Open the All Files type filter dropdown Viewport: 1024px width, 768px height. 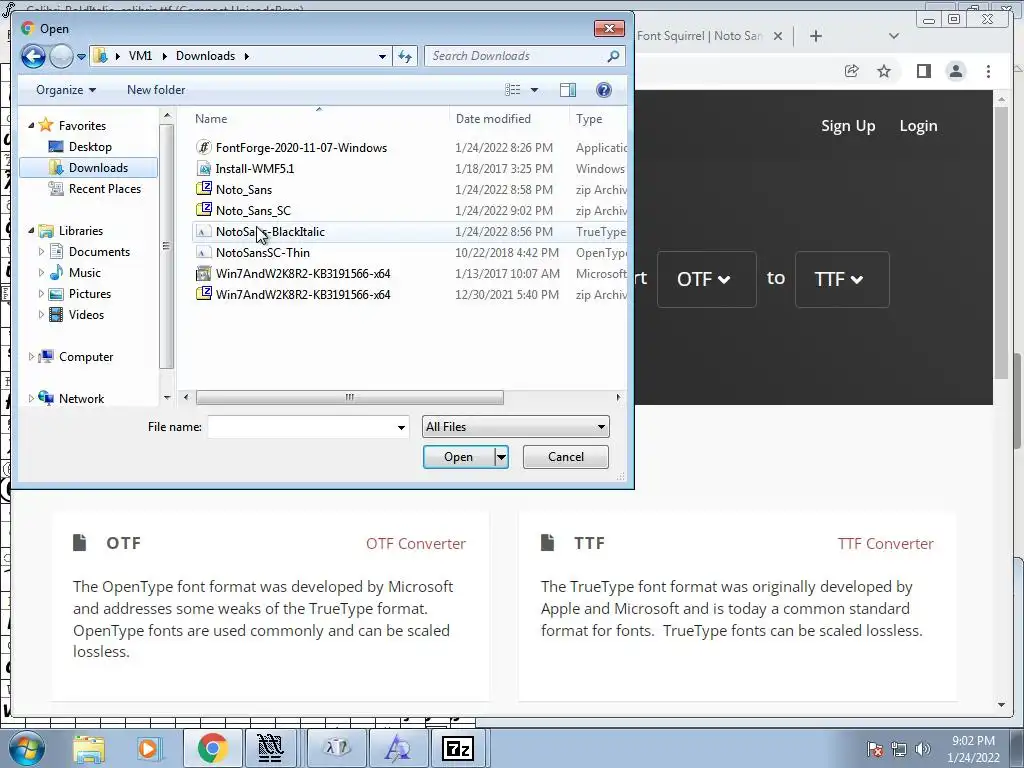pyautogui.click(x=516, y=427)
